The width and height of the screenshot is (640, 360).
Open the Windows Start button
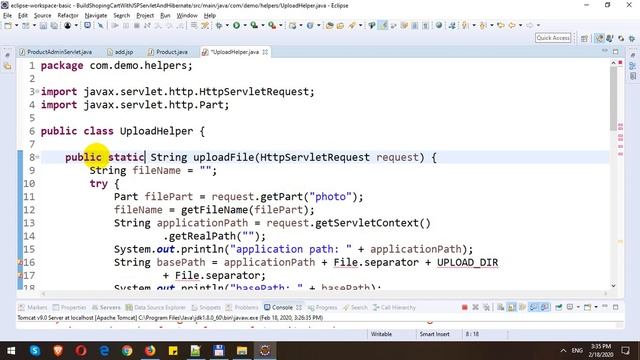point(11,351)
